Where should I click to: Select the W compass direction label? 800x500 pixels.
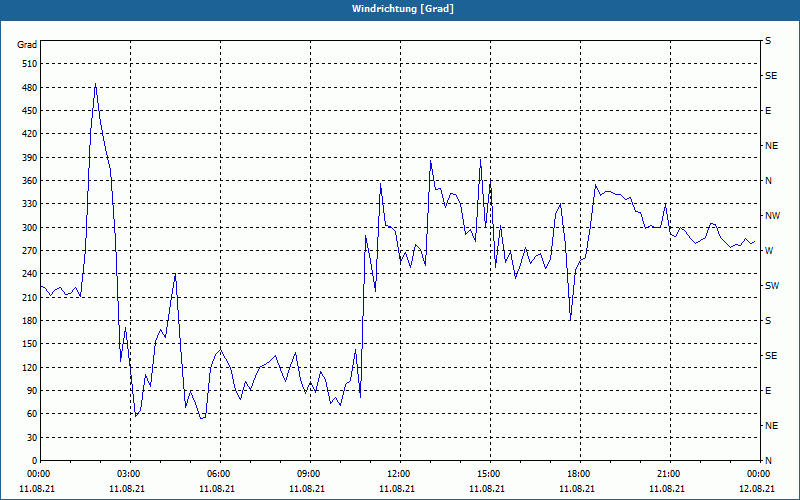click(x=769, y=251)
